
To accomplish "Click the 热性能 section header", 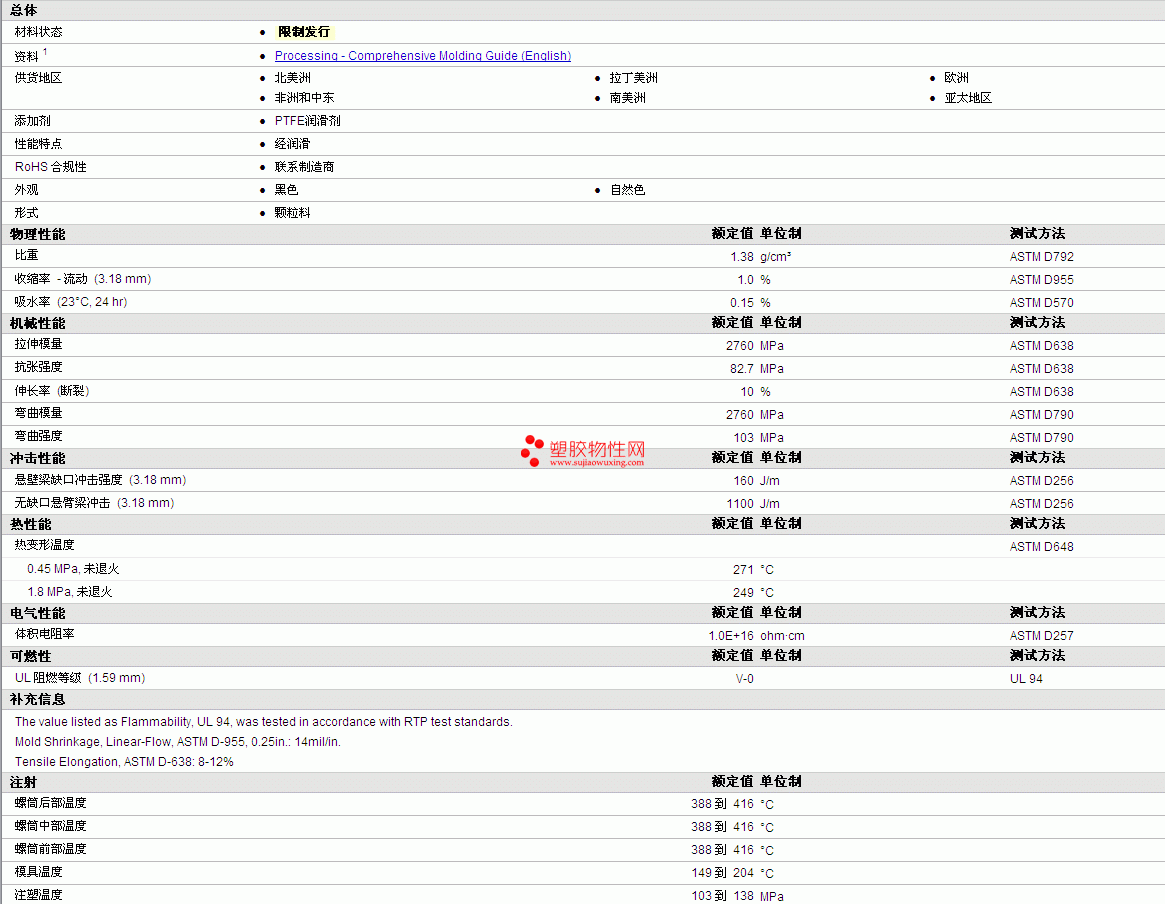I will click(31, 524).
